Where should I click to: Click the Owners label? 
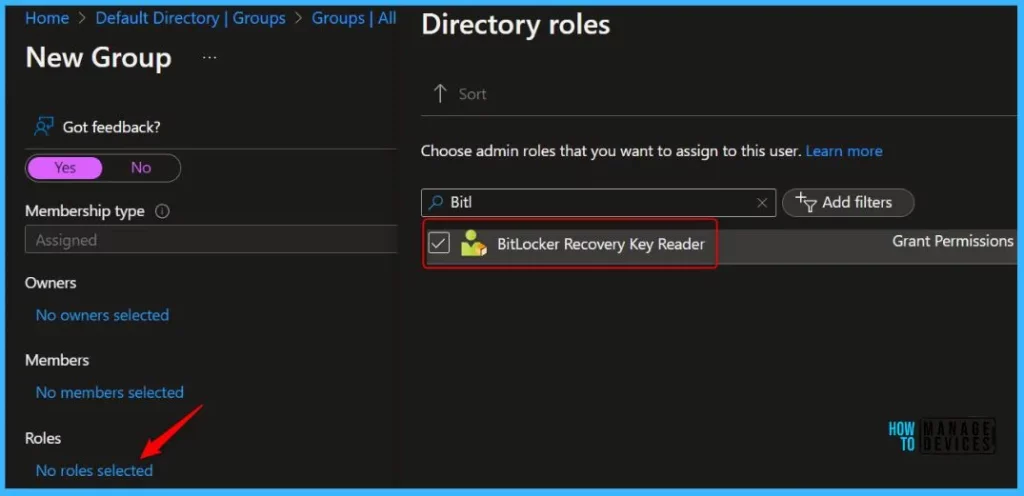click(50, 283)
